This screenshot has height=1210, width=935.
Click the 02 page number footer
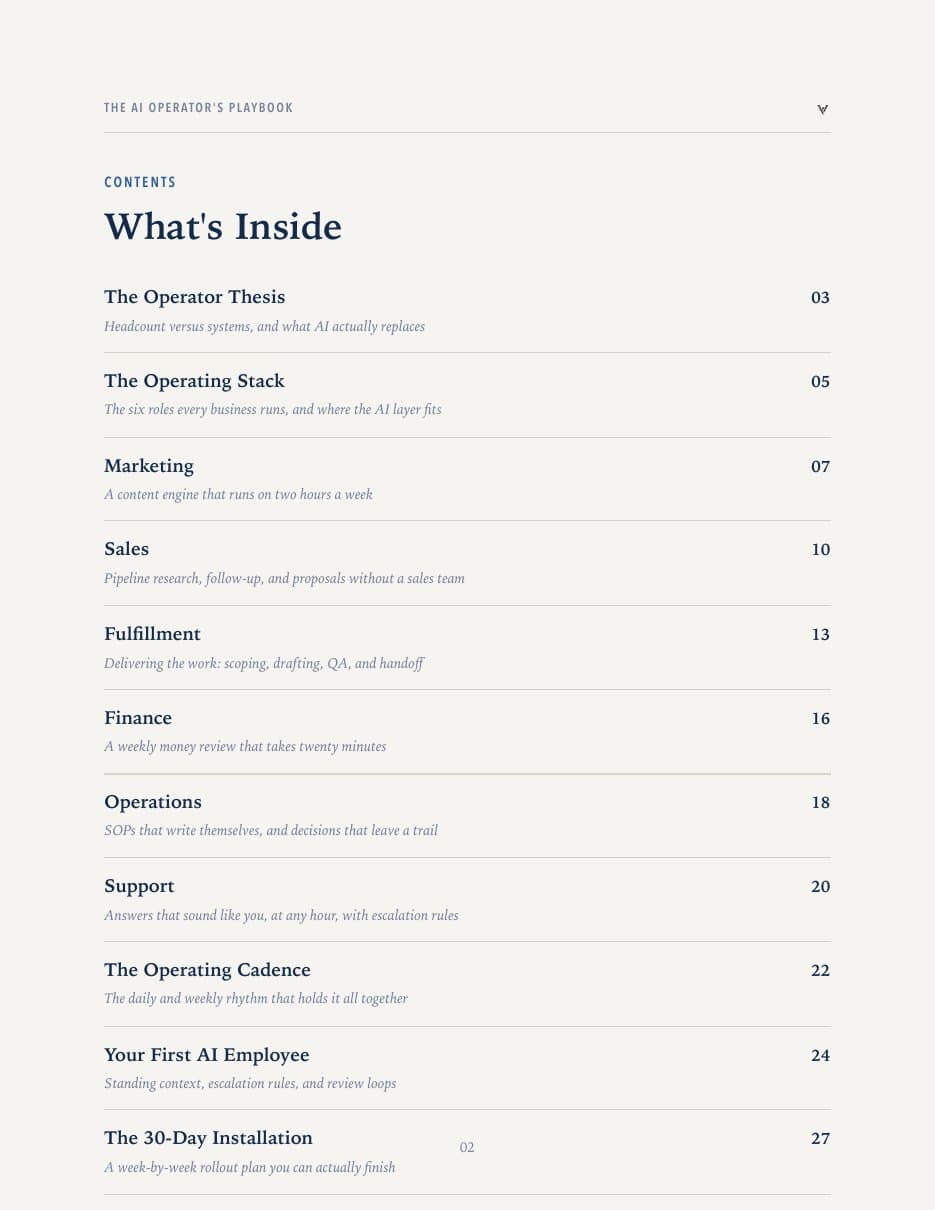click(x=467, y=1147)
